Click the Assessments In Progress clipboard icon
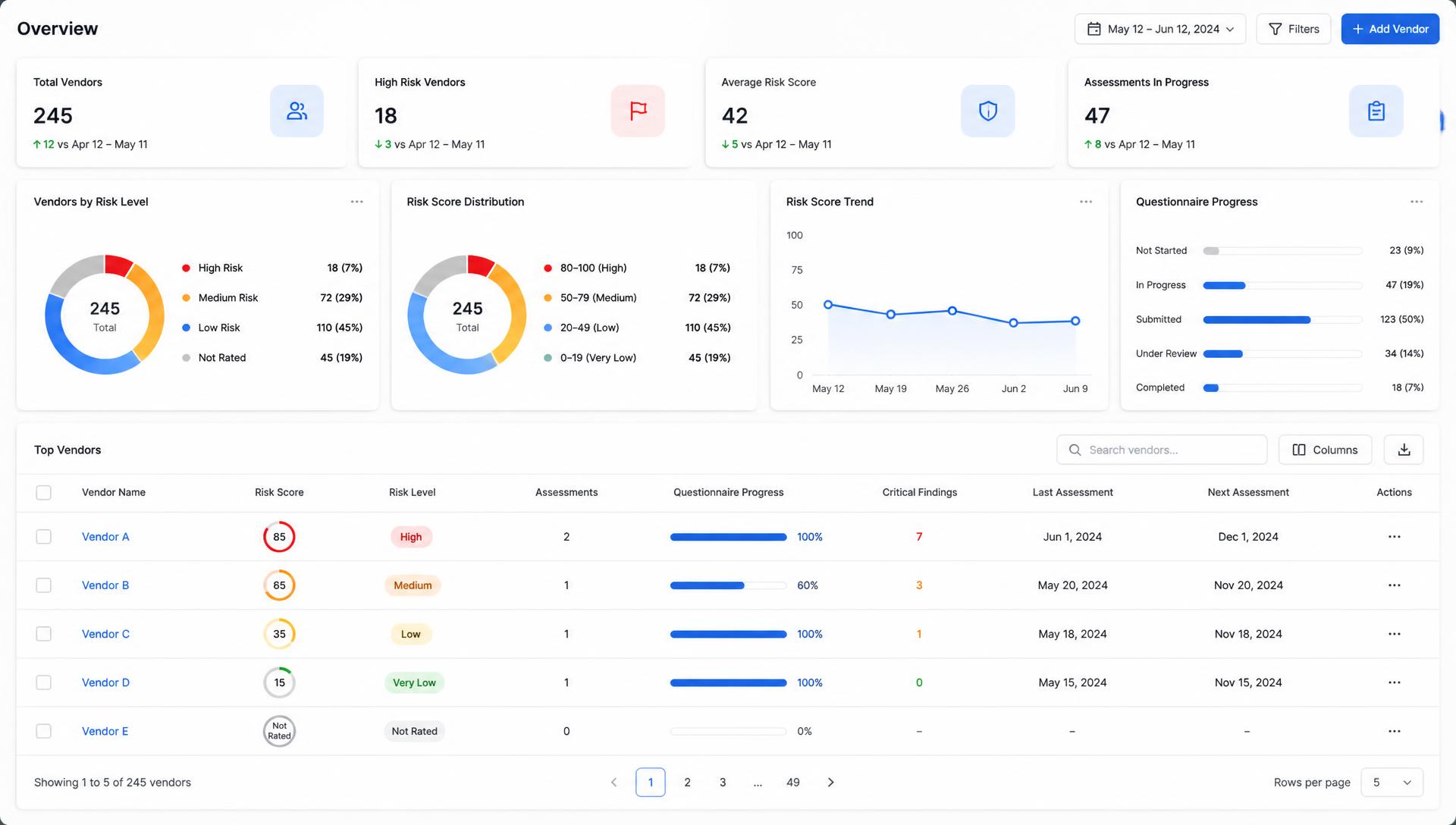Image resolution: width=1456 pixels, height=825 pixels. pos(1376,111)
